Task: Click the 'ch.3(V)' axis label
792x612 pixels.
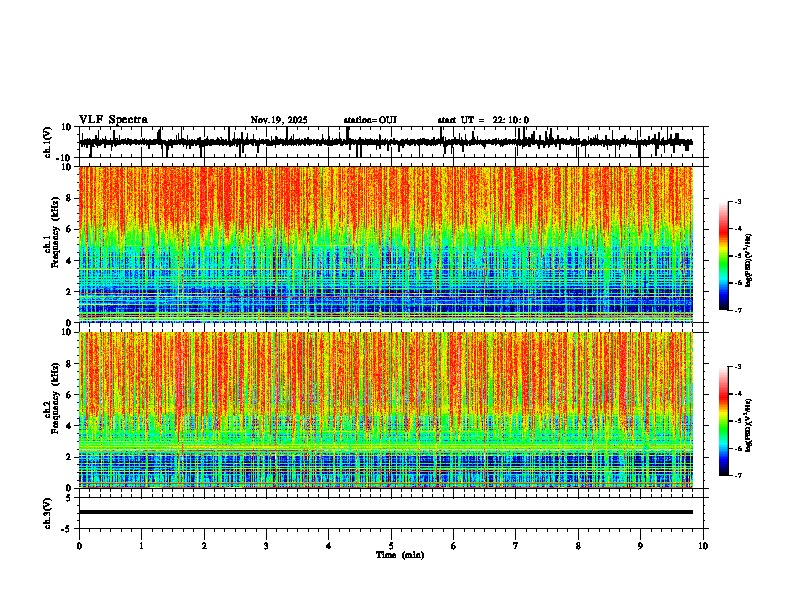Action: tap(48, 514)
